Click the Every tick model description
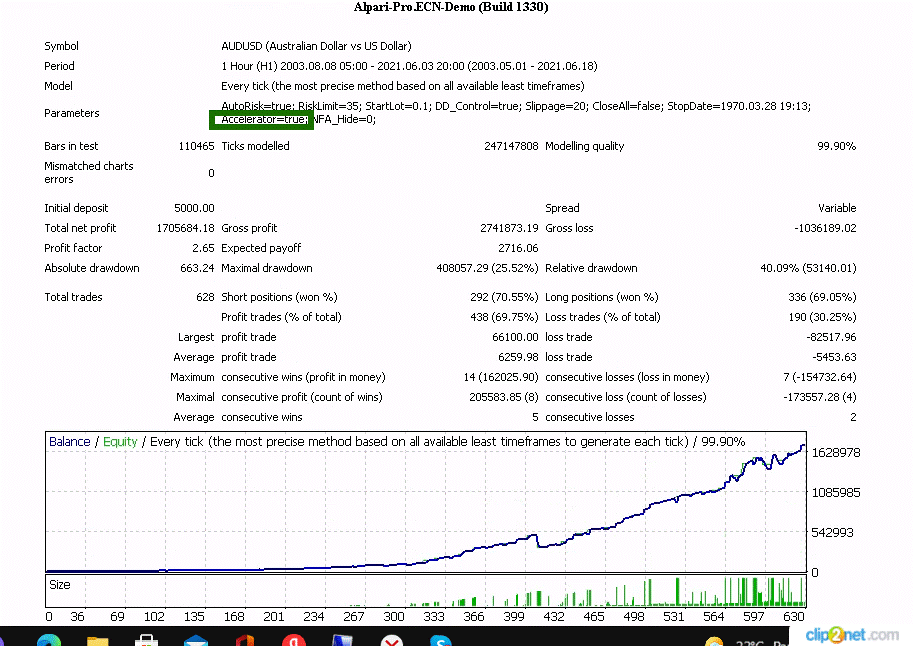Viewport: 914px width, 646px height. 402,86
